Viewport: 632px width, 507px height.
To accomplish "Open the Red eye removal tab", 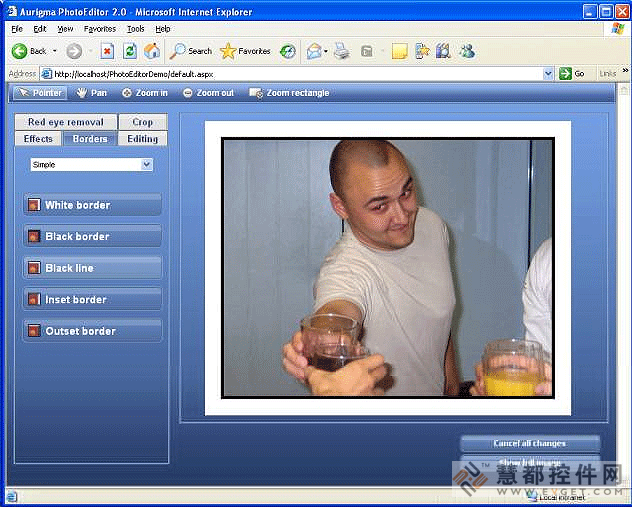I will [66, 122].
